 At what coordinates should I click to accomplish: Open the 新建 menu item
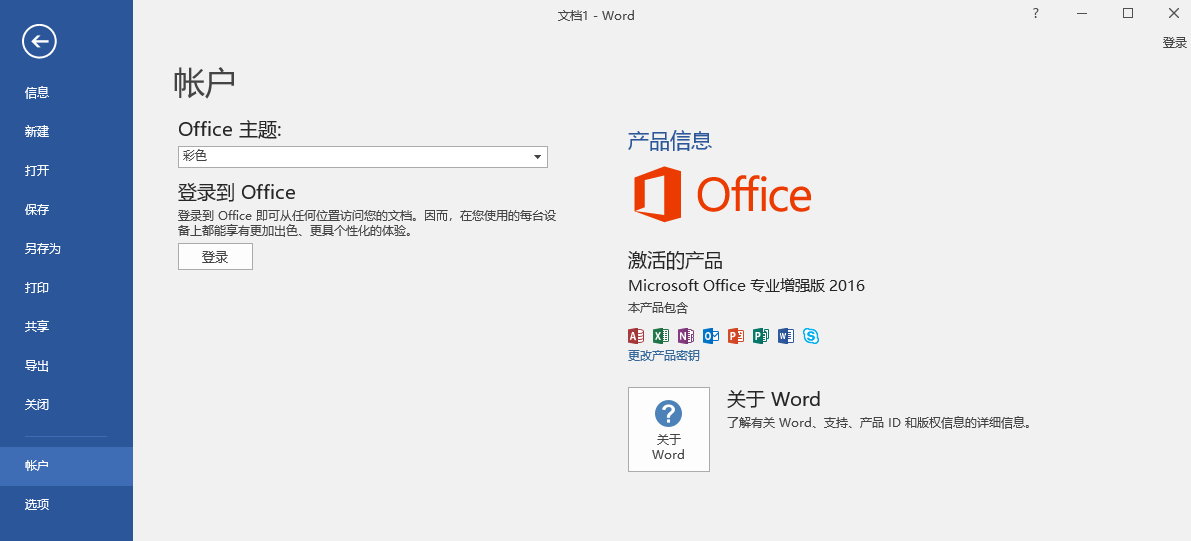pyautogui.click(x=66, y=131)
